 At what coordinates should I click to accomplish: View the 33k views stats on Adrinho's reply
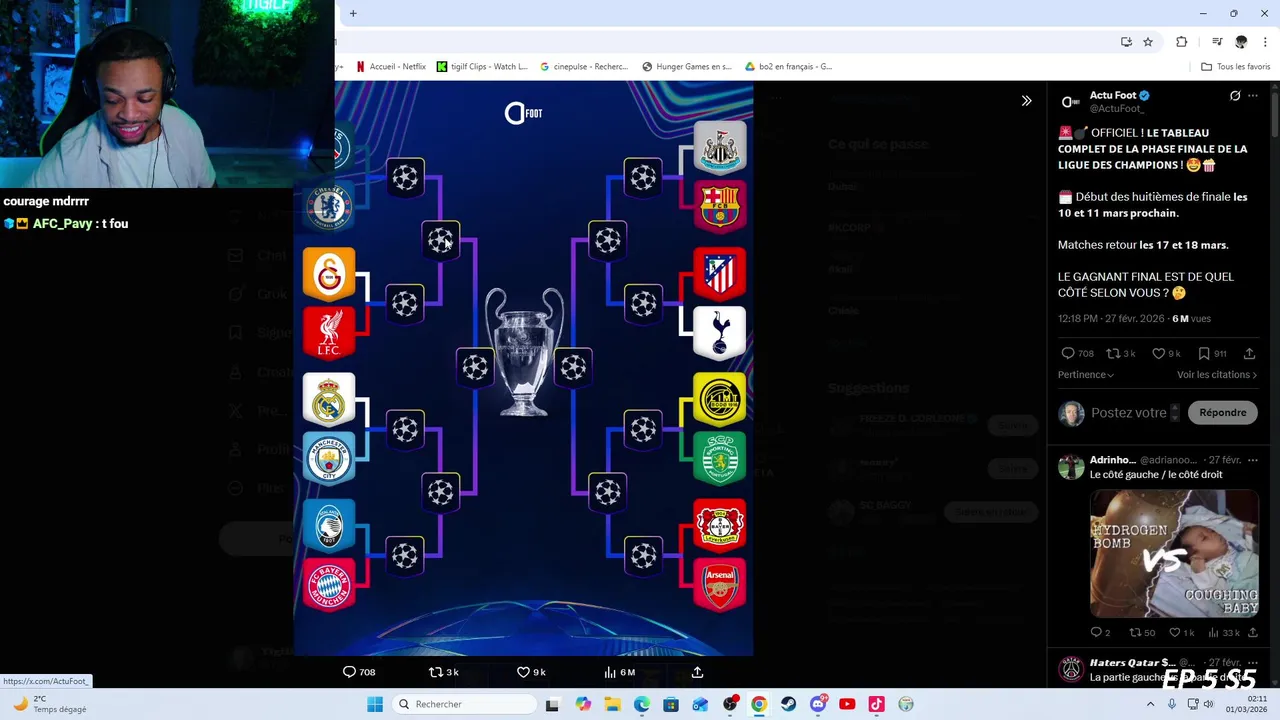[x=1225, y=633]
